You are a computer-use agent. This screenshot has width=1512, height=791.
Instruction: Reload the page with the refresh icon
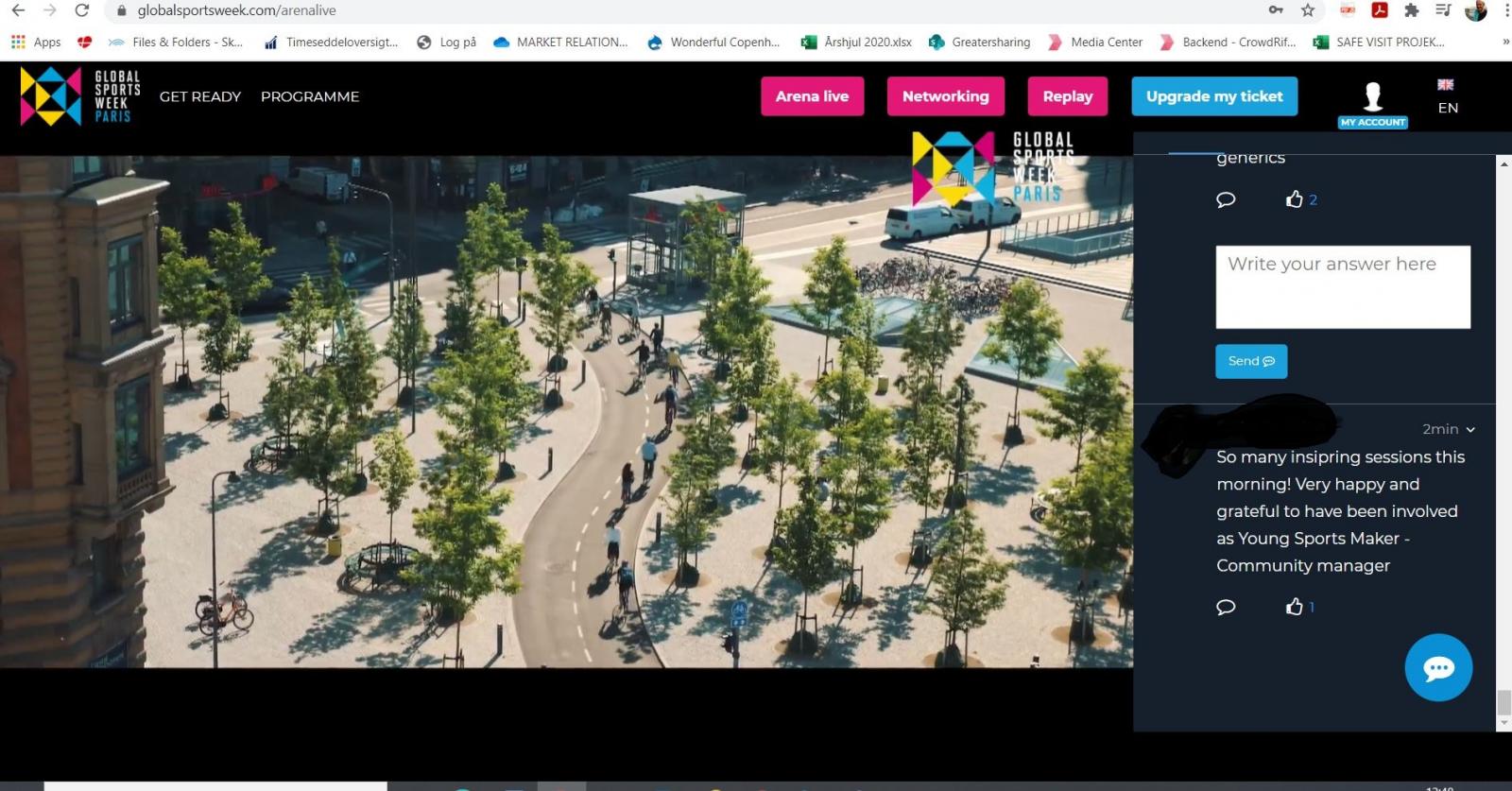click(82, 10)
